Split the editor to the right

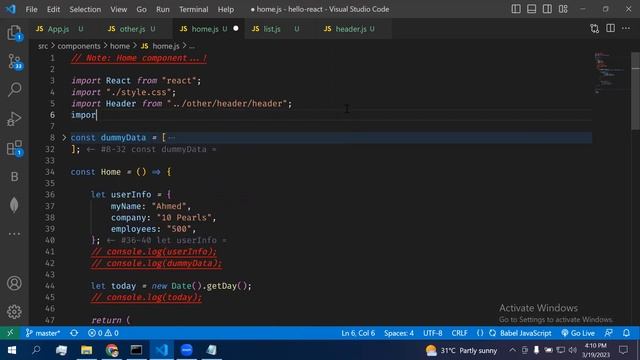tap(610, 28)
